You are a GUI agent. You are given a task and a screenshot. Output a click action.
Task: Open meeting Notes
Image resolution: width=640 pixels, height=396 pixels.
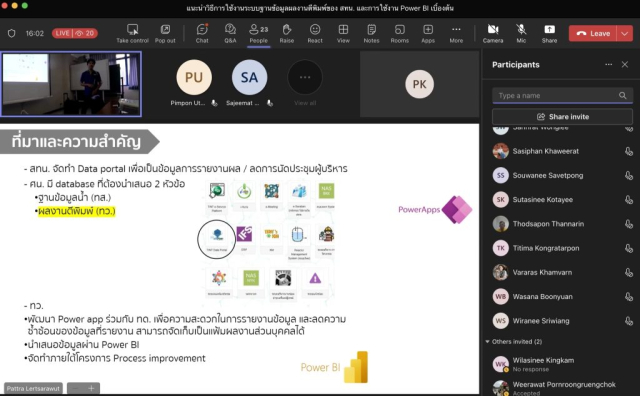click(371, 33)
